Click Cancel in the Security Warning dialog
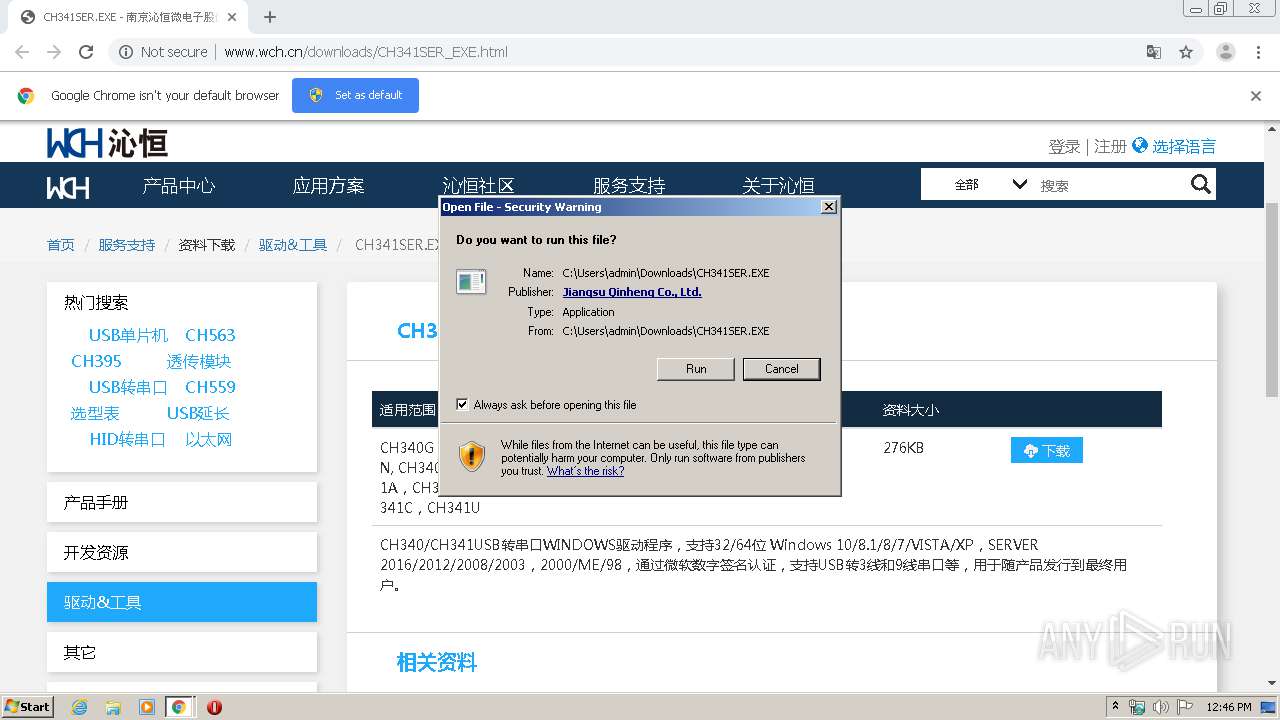1280x720 pixels. (782, 369)
